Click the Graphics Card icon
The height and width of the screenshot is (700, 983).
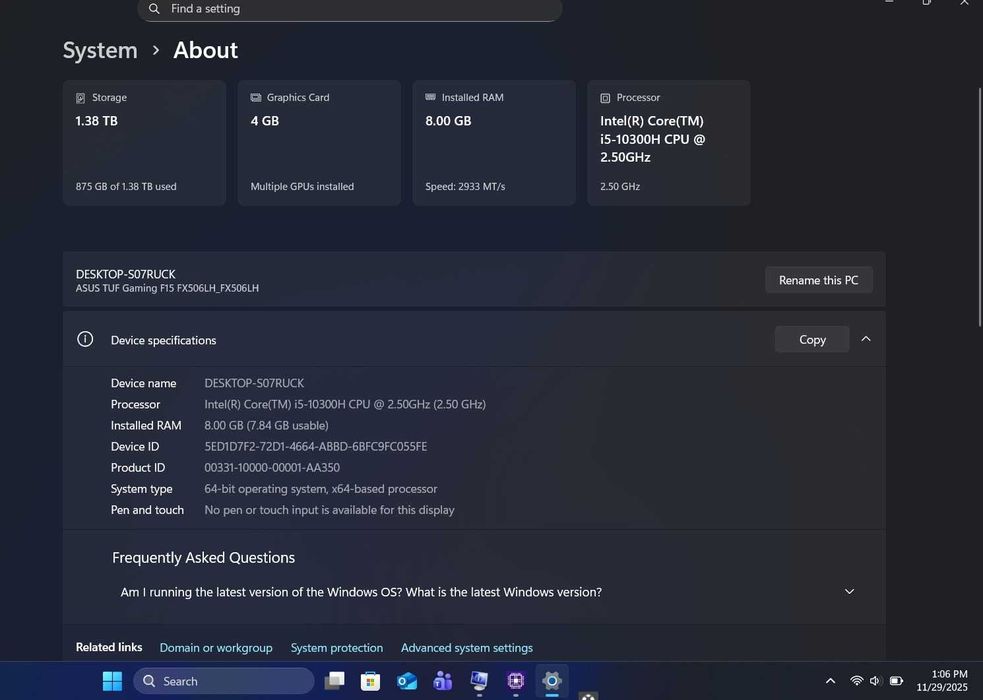coord(256,98)
